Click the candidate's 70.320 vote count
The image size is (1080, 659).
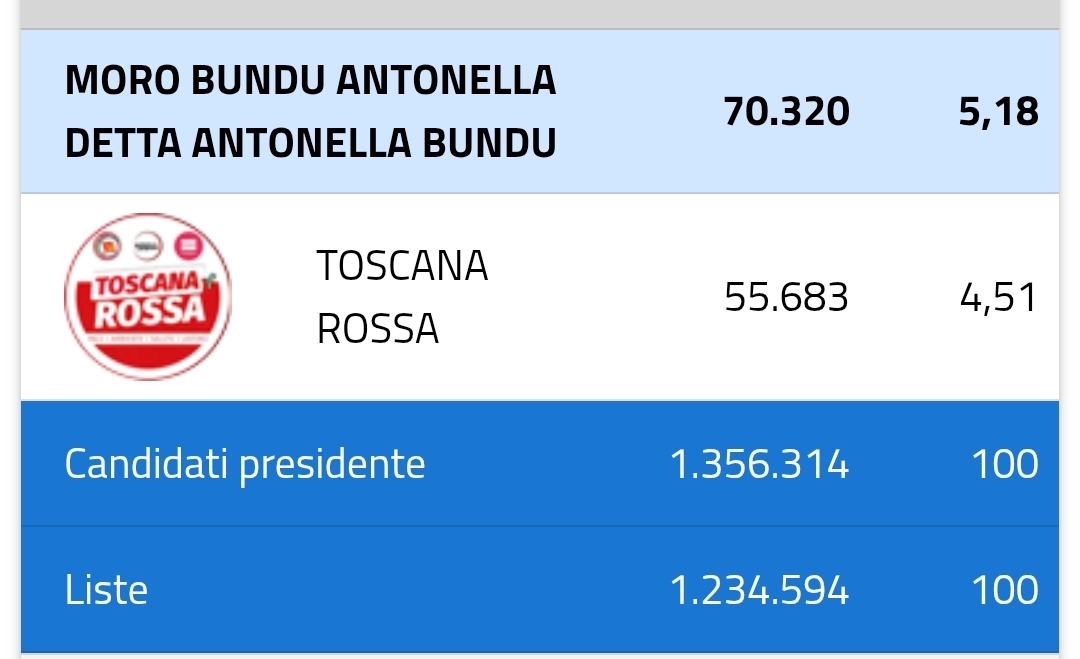pos(786,111)
